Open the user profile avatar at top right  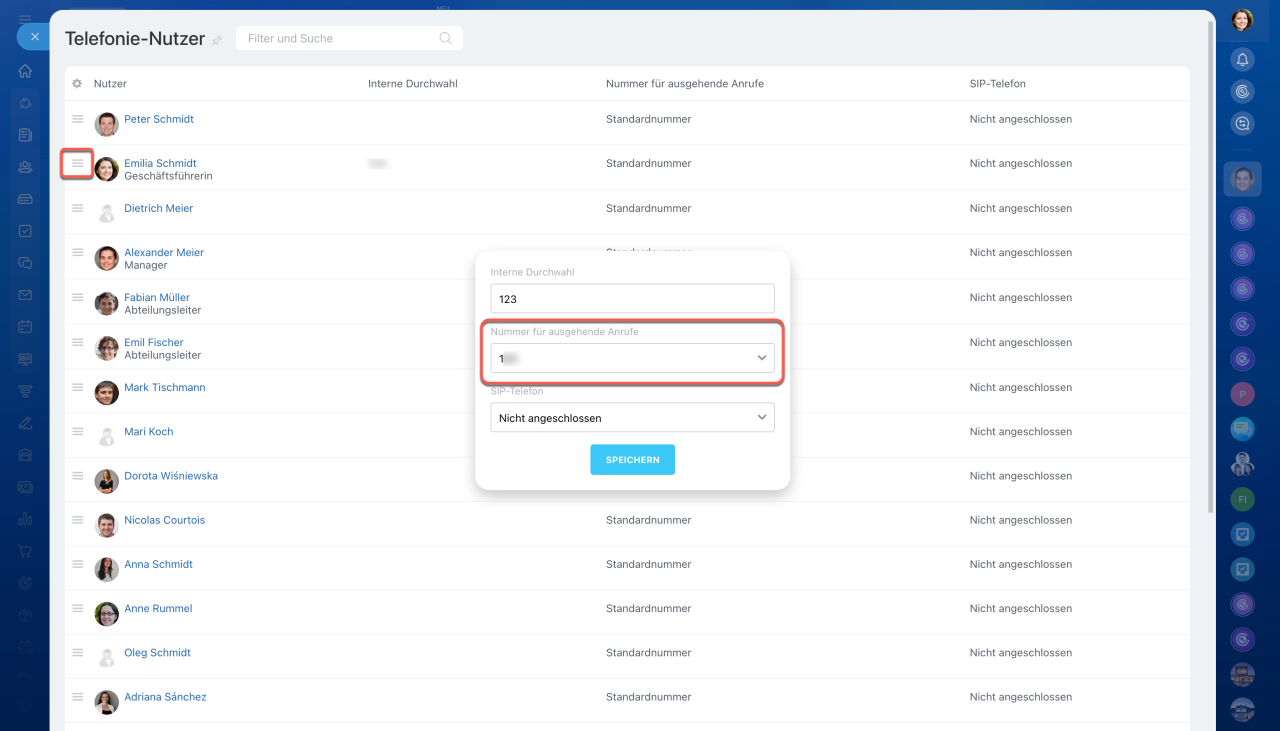click(1242, 20)
